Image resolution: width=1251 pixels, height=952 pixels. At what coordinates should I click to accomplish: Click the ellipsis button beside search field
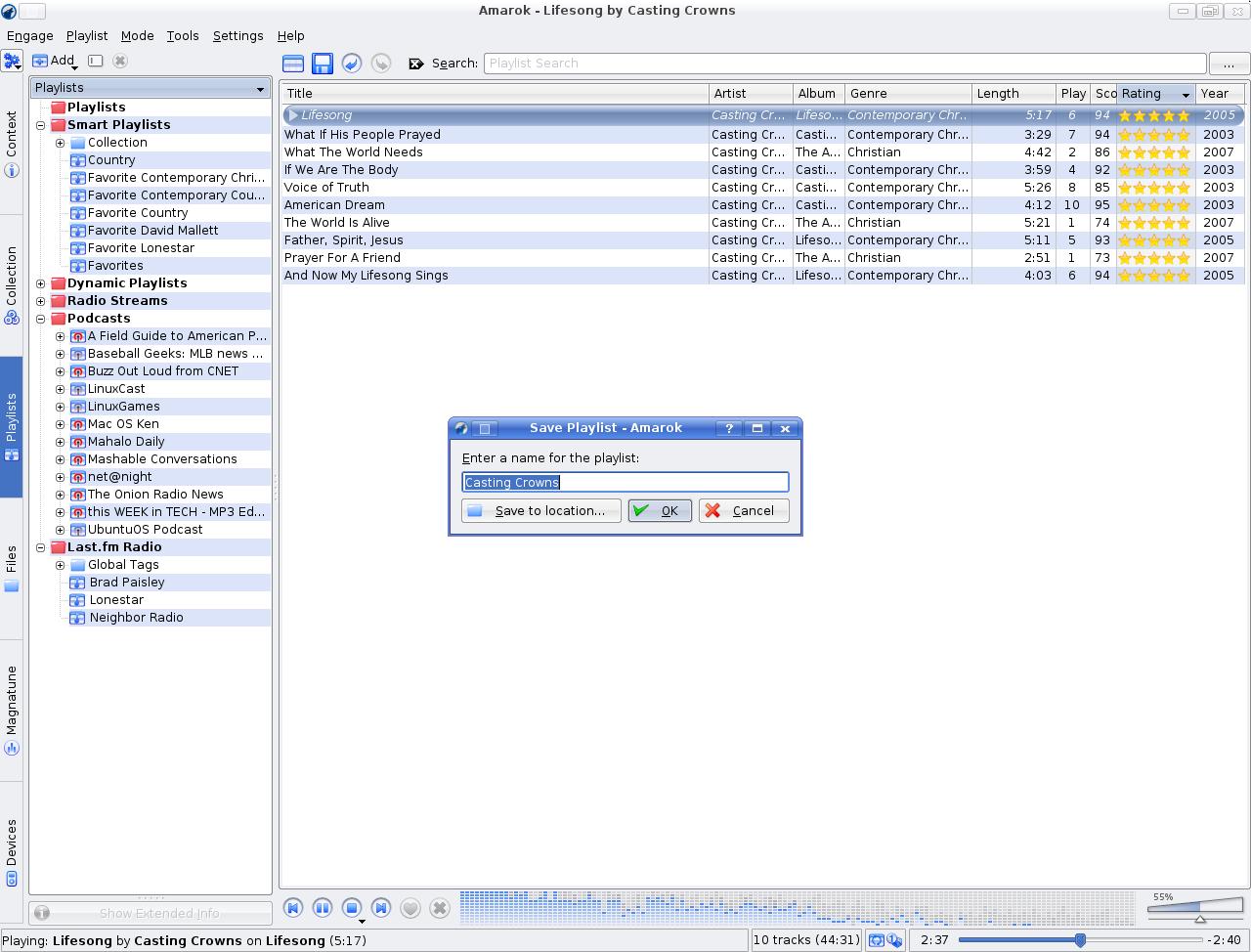pyautogui.click(x=1229, y=64)
